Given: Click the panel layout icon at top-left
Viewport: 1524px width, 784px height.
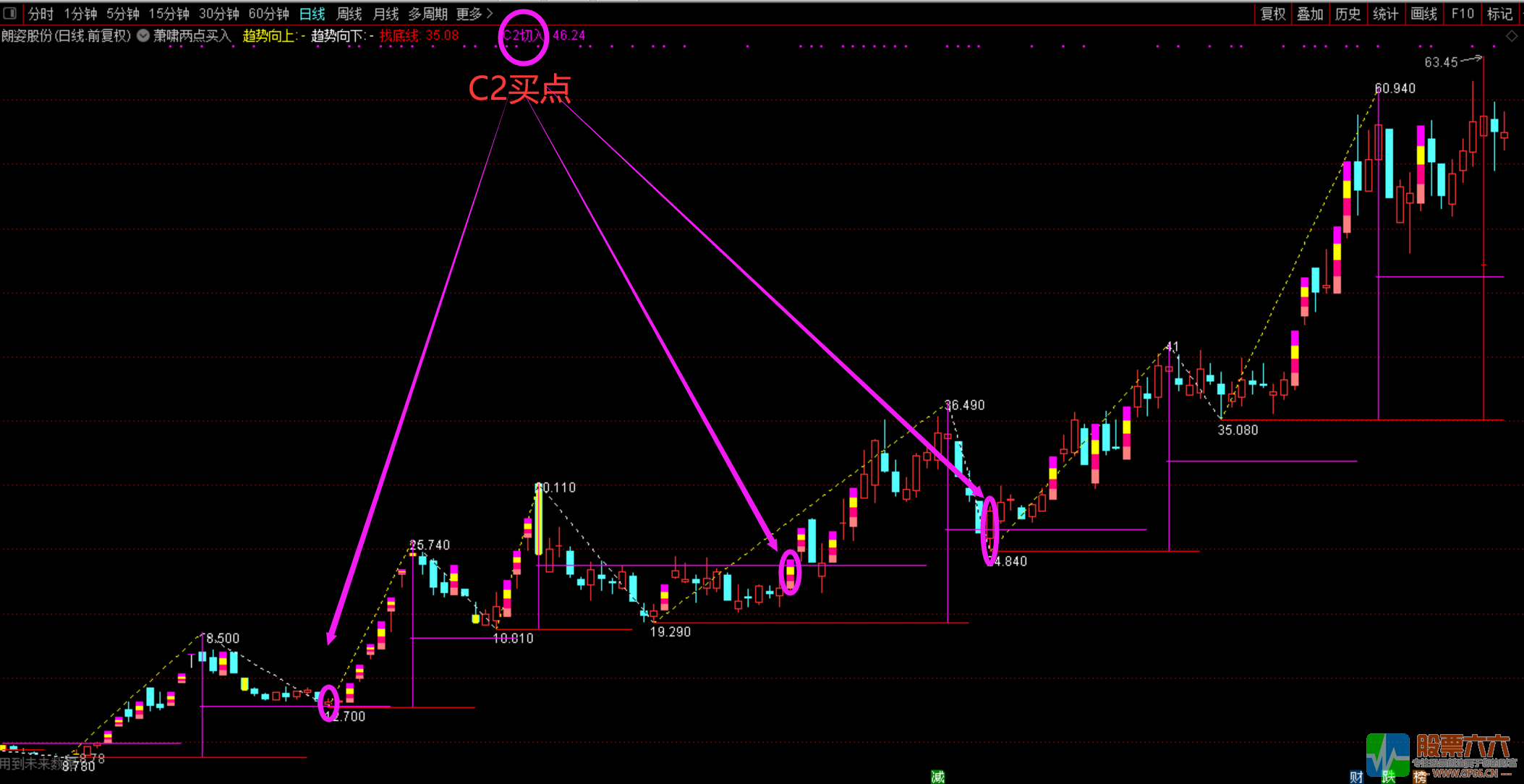Looking at the screenshot, I should [10, 13].
